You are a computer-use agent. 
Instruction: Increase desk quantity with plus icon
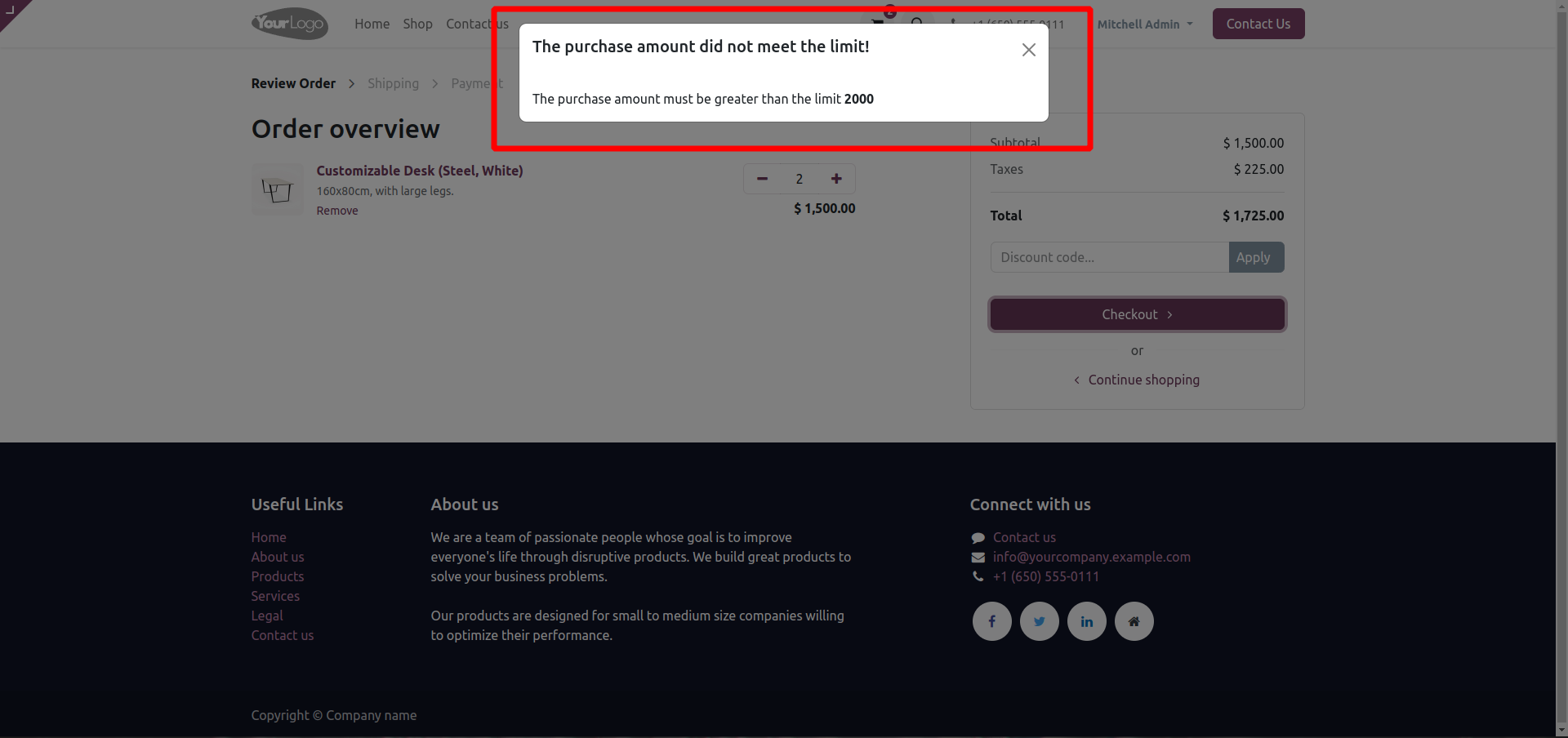pyautogui.click(x=836, y=179)
